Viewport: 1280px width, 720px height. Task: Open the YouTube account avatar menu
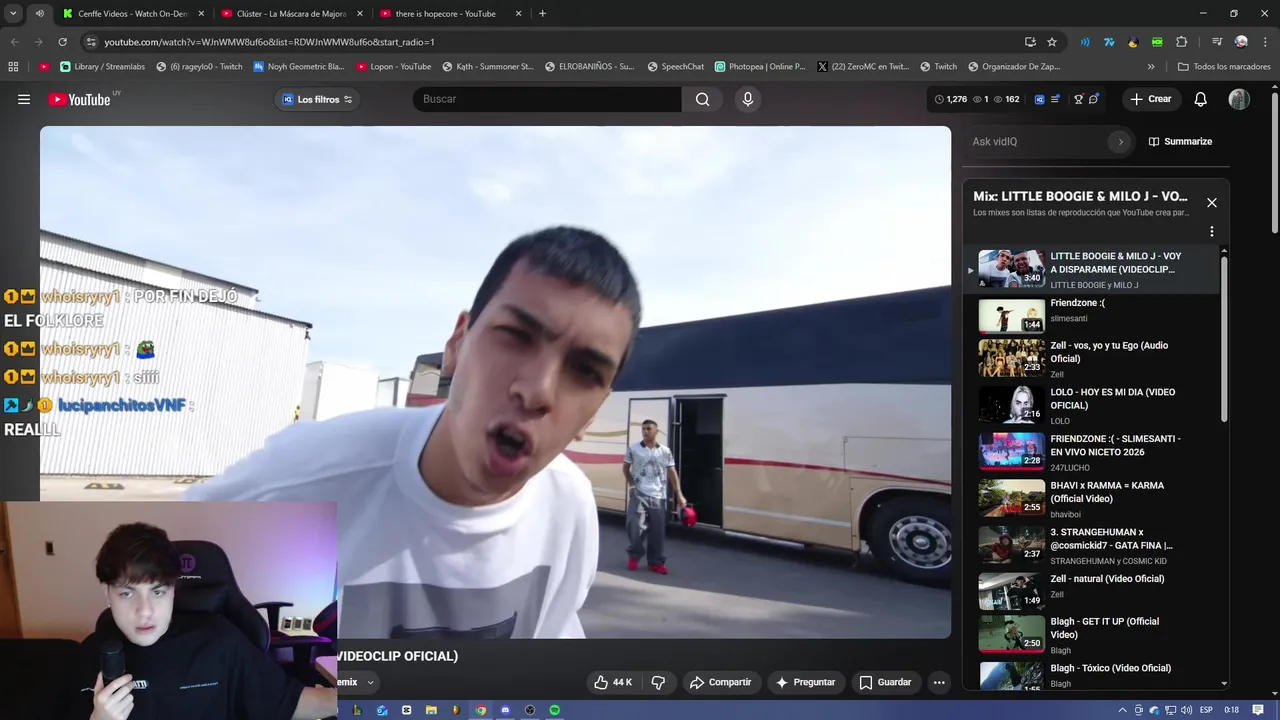pos(1239,99)
